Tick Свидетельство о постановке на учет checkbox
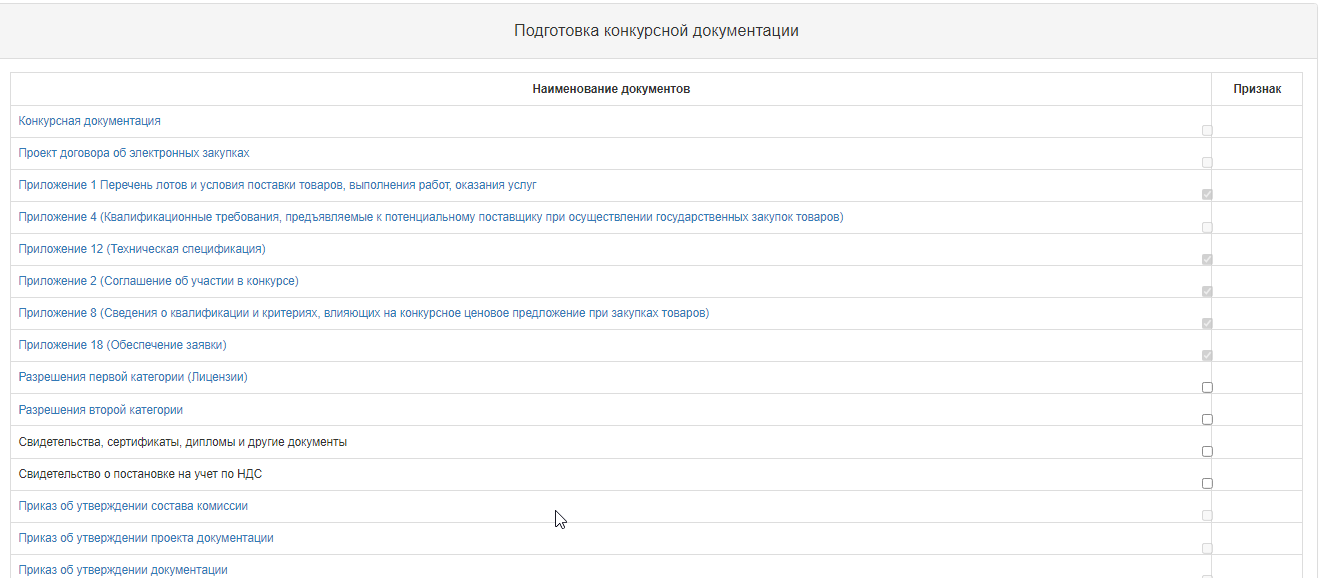Screen dimensions: 1328x578 (x=1207, y=483)
